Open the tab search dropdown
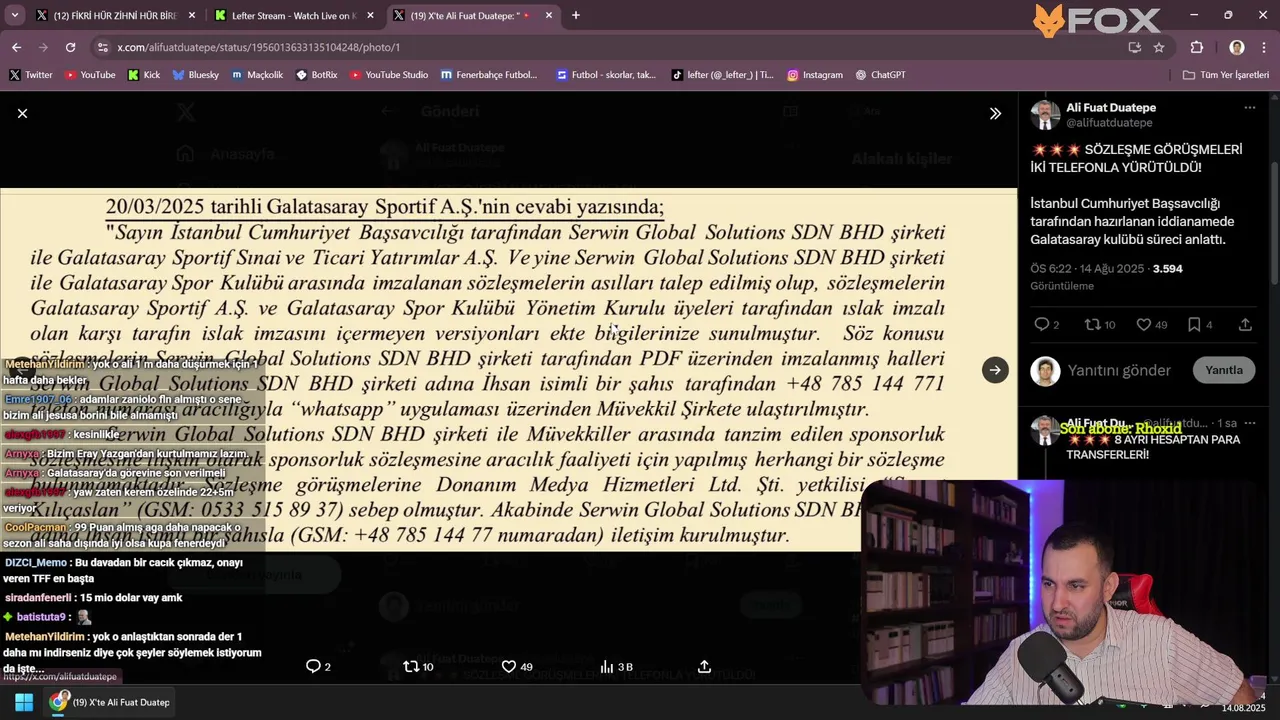The image size is (1280, 720). [14, 15]
